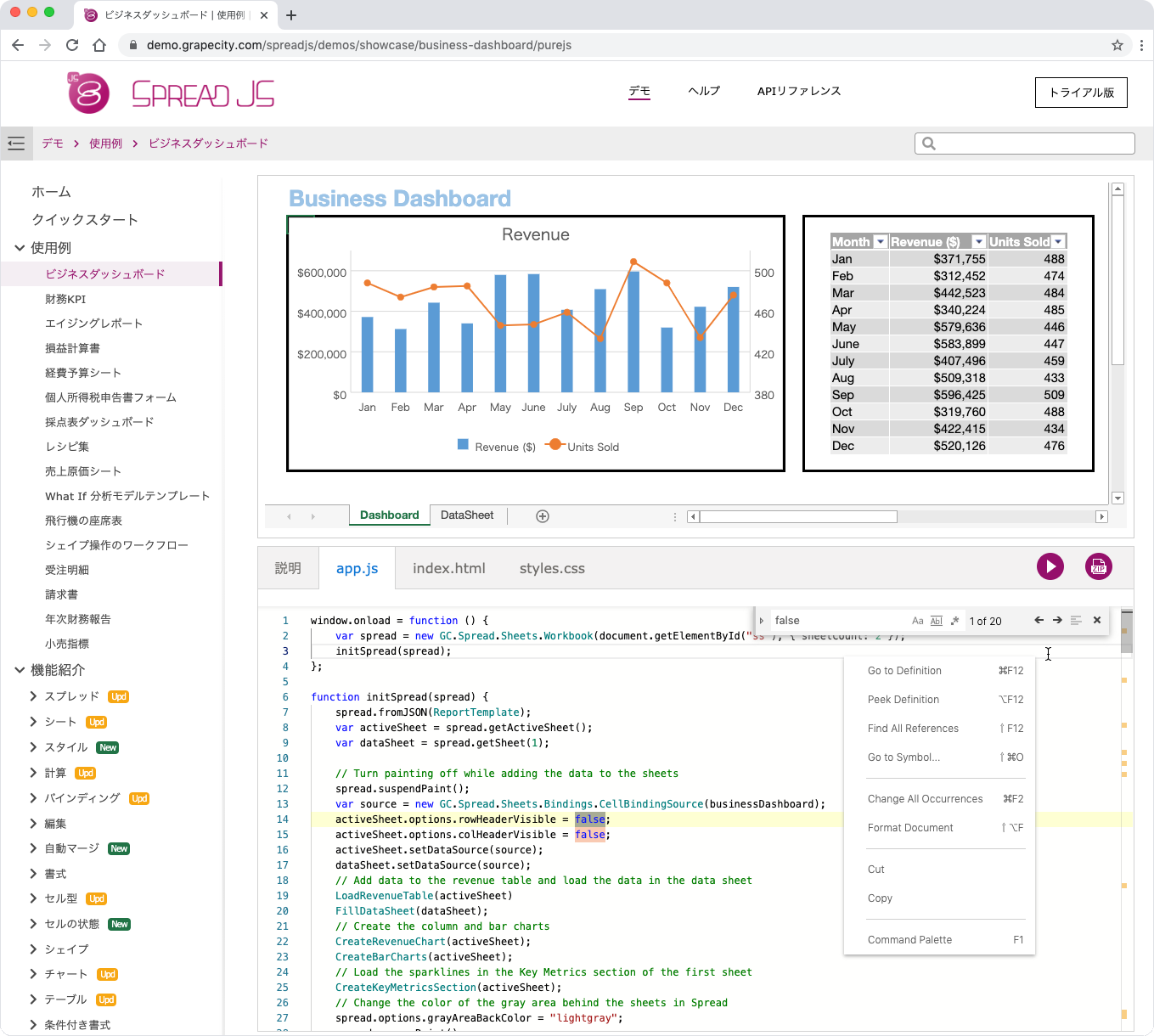Collapse the 機能紹介 sidebar section
The width and height of the screenshot is (1154, 1036).
point(20,670)
